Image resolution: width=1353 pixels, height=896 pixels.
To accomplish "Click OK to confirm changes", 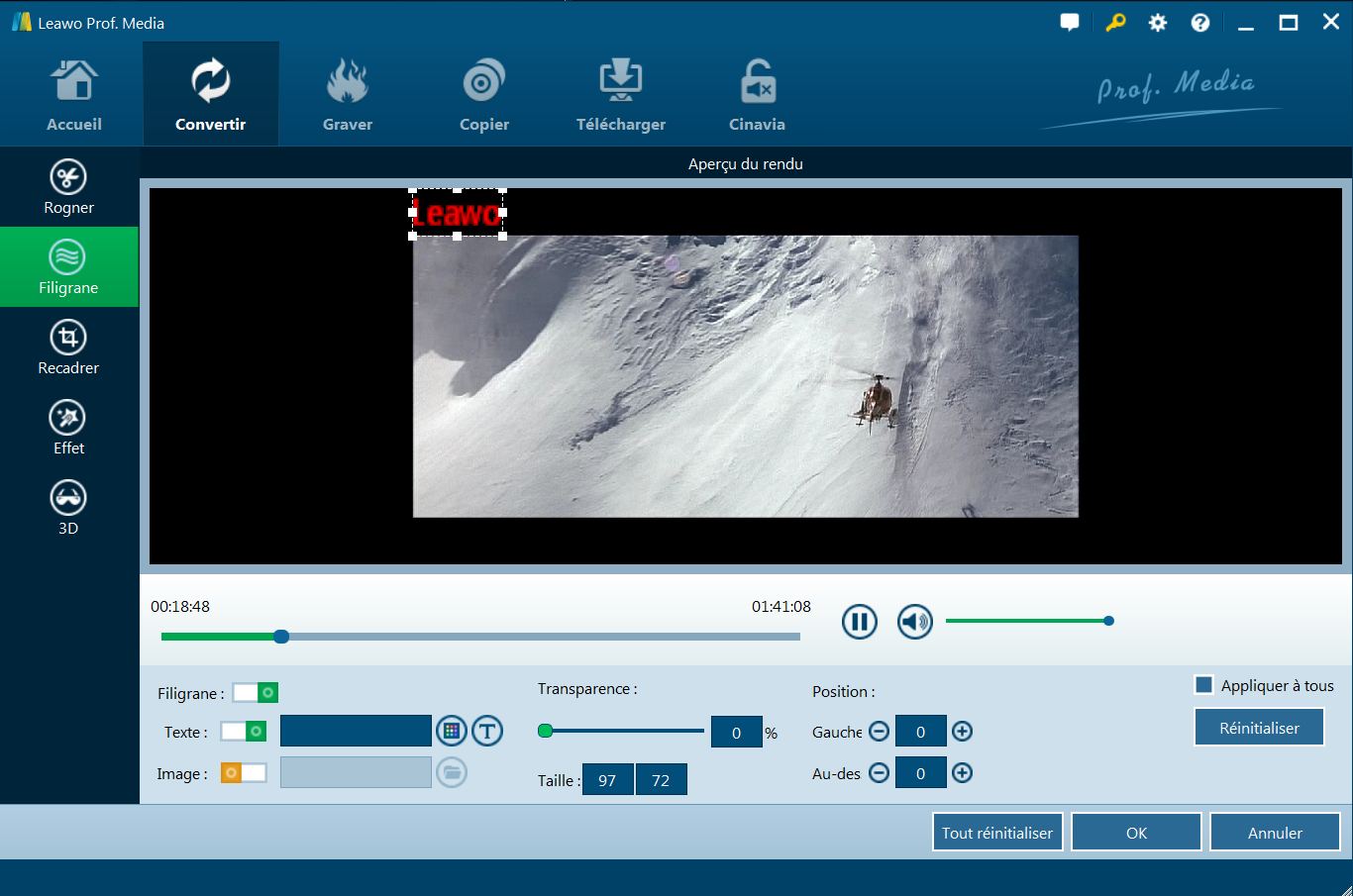I will point(1136,833).
